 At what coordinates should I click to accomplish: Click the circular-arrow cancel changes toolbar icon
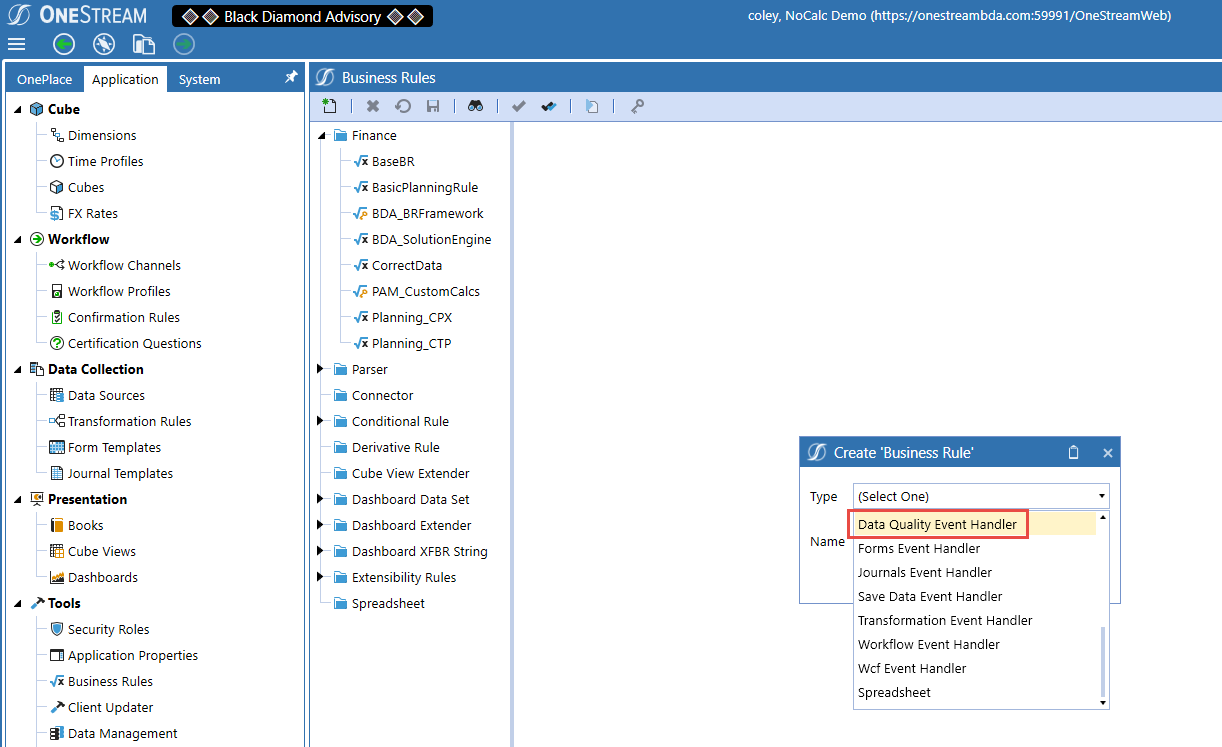403,106
